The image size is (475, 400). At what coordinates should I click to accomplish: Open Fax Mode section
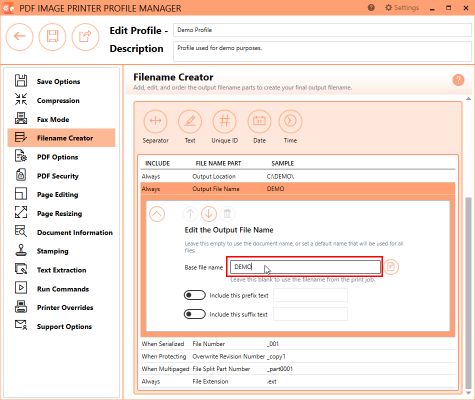coord(61,119)
